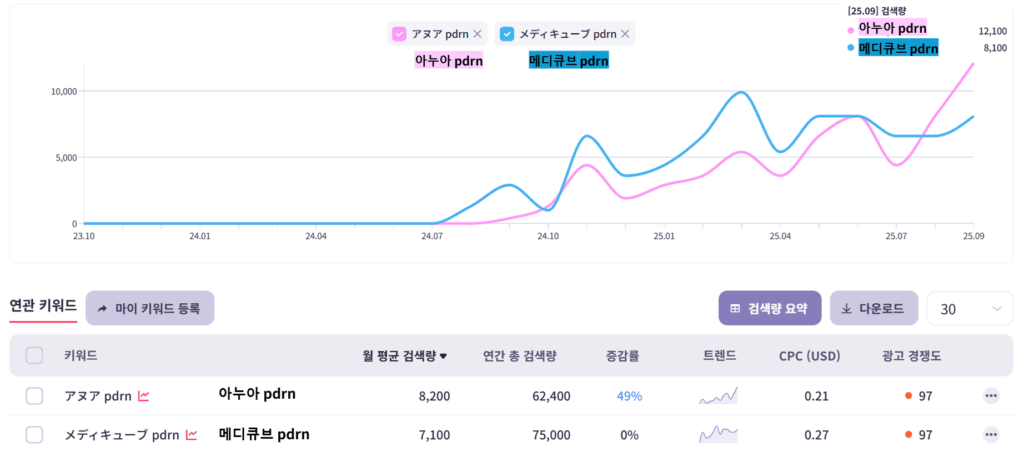Switch to 연관 키워드 tab
Image resolution: width=1024 pixels, height=452 pixels.
click(42, 305)
